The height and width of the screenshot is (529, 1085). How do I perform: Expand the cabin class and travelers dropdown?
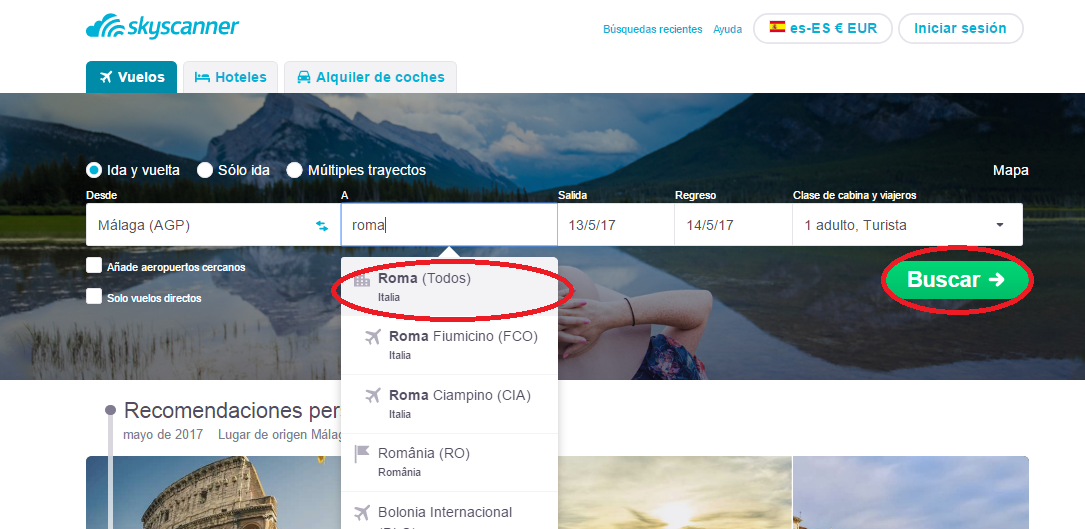pos(907,225)
